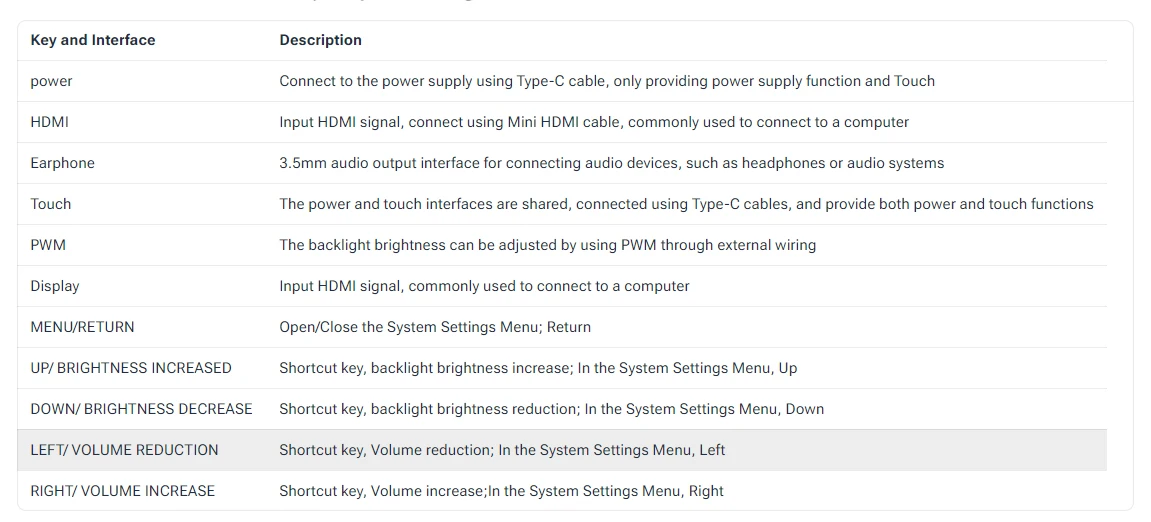Select the 'power' row label
Screen dimensions: 1151x522
click(52, 82)
